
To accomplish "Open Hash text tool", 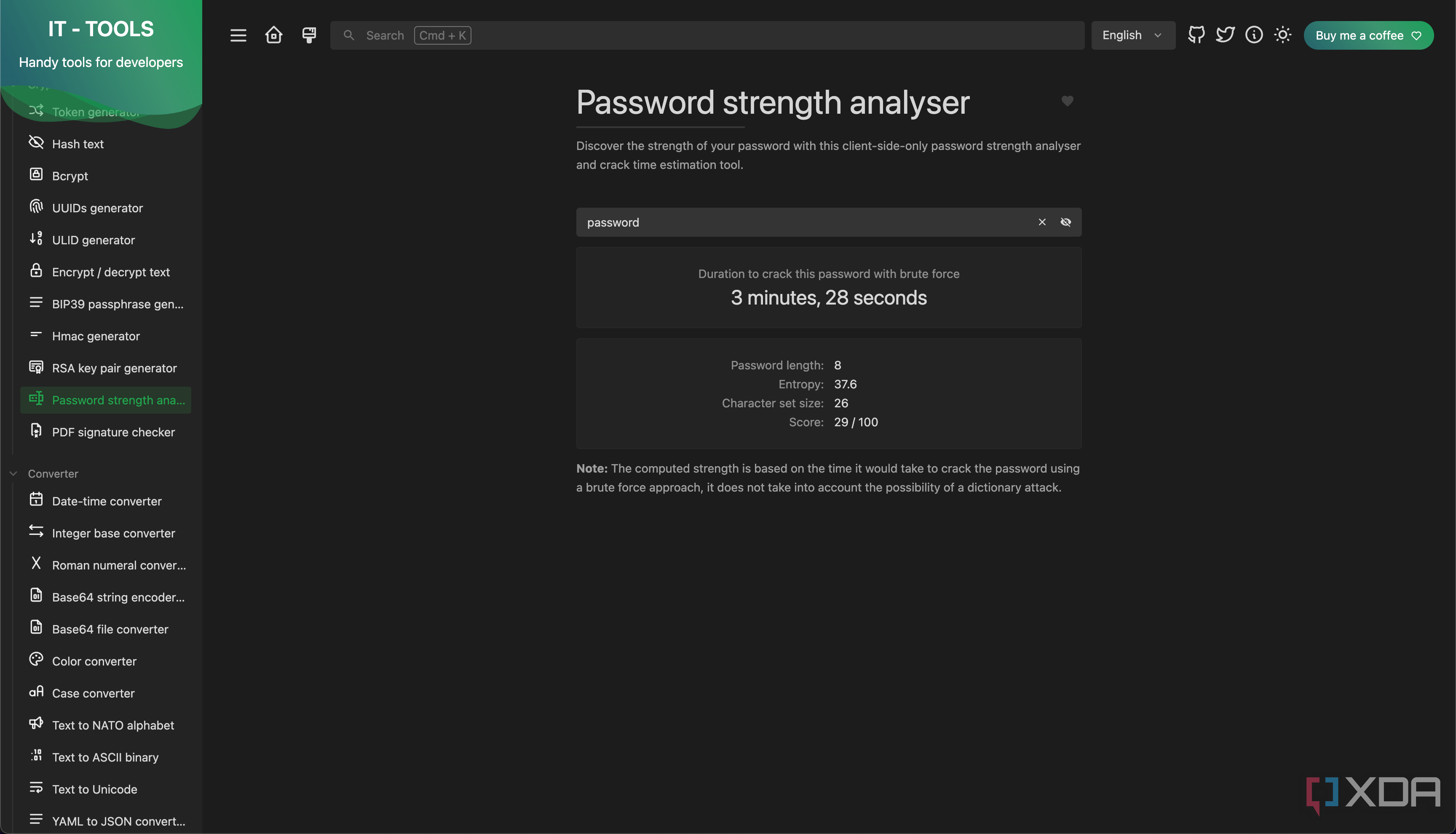I will (x=105, y=144).
